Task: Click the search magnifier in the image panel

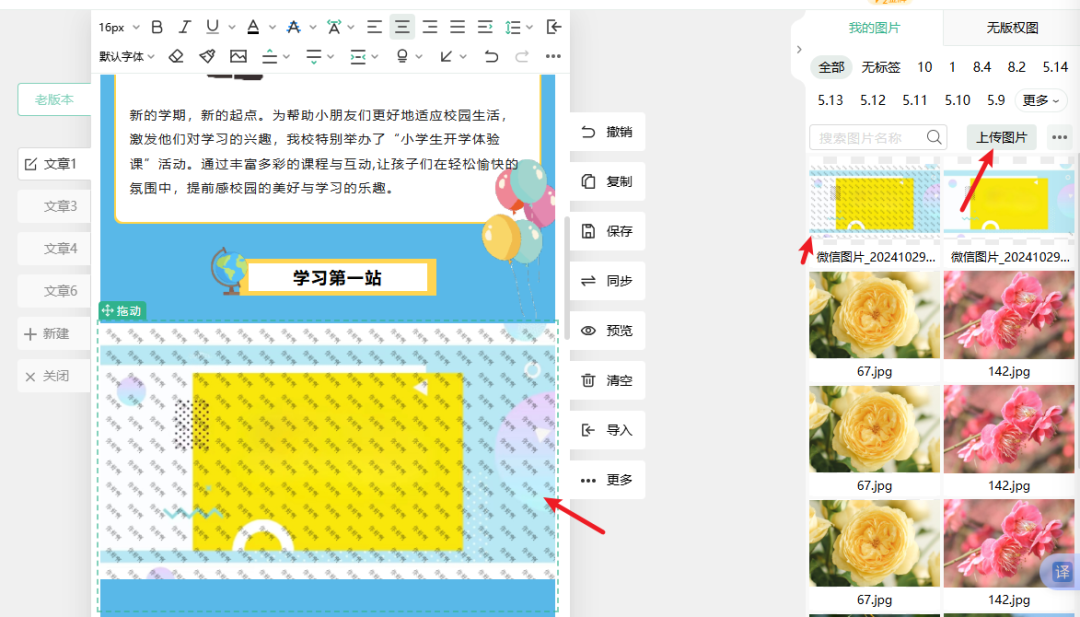Action: tap(935, 137)
